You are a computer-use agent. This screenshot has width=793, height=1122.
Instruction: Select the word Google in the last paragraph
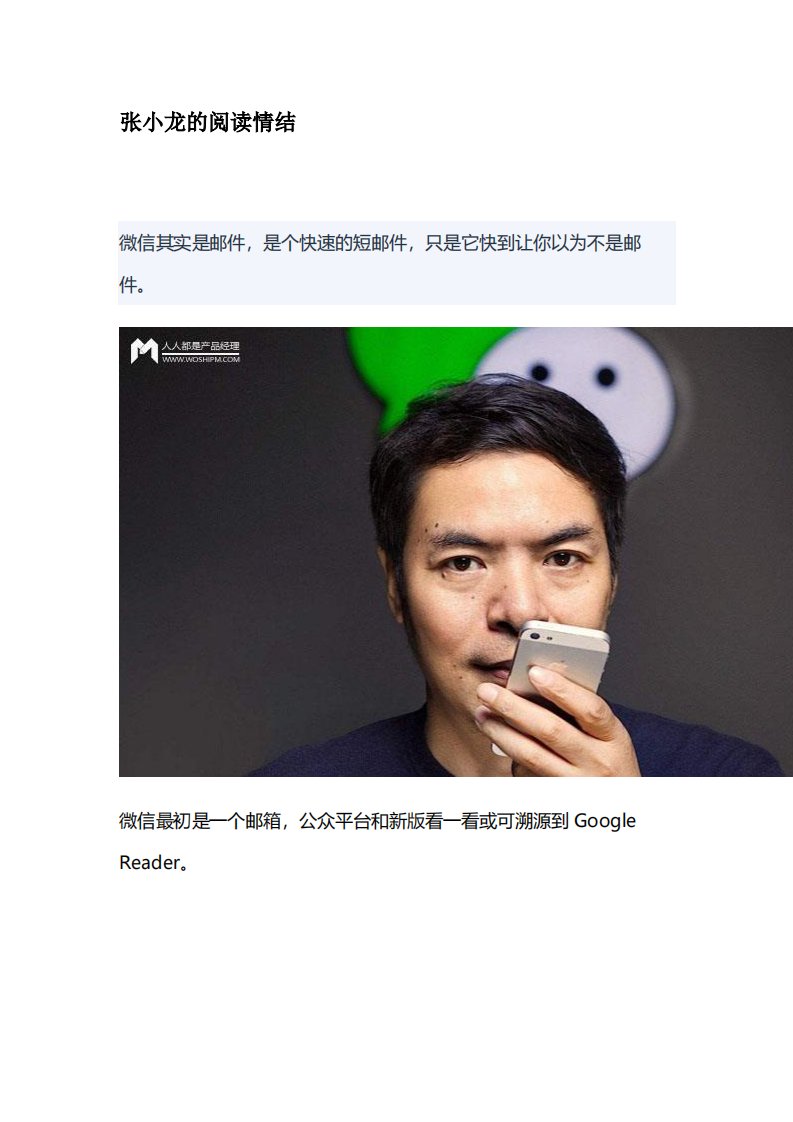click(x=605, y=821)
